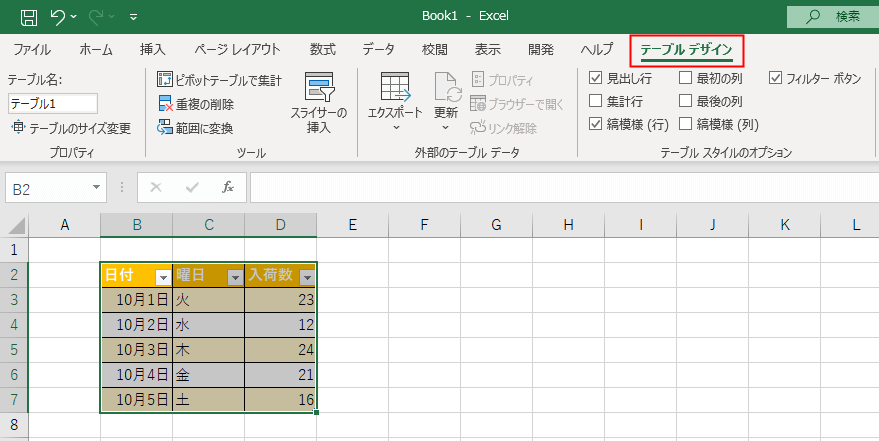879x441 pixels.
Task: Expand the Name Box dropdown arrow
Action: (96, 187)
